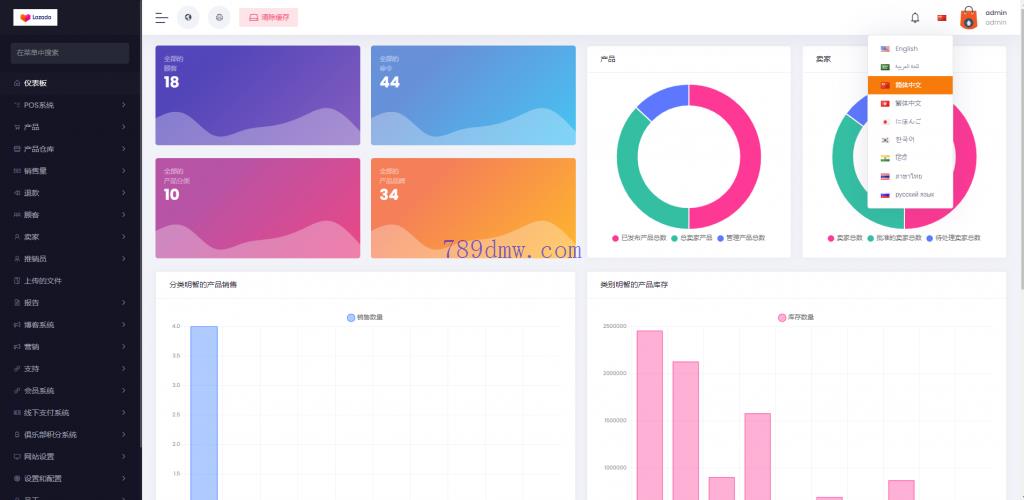Open 仪表板 dashboard from sidebar
This screenshot has height=500, width=1024.
35,83
